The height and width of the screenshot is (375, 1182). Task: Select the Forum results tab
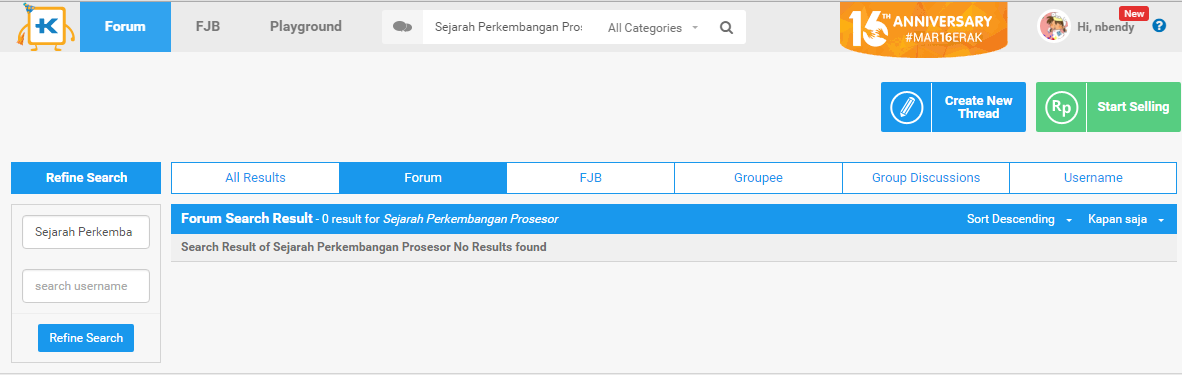tap(423, 178)
